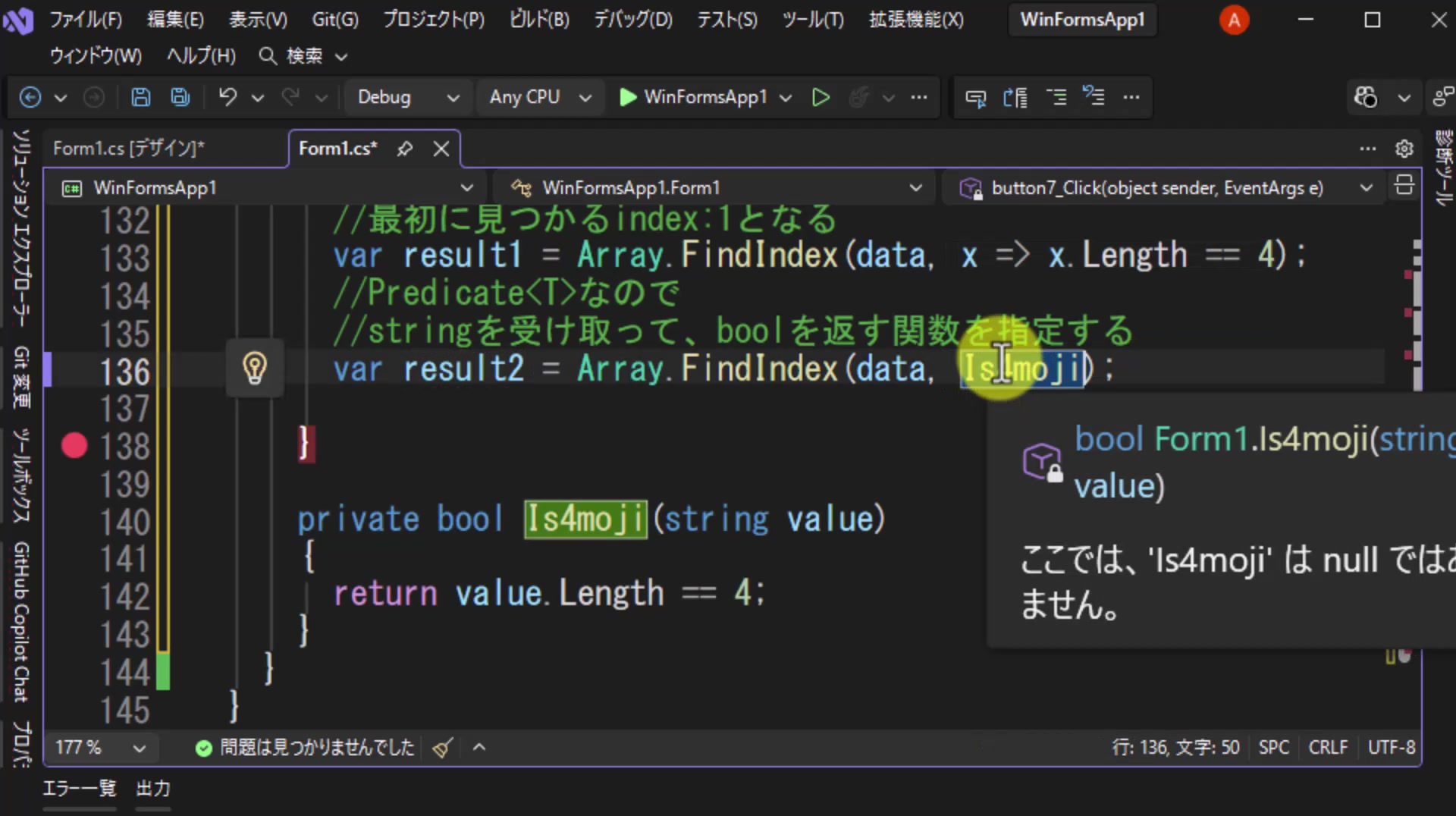Open the ソリューション エクスプローラー side tab

21,229
